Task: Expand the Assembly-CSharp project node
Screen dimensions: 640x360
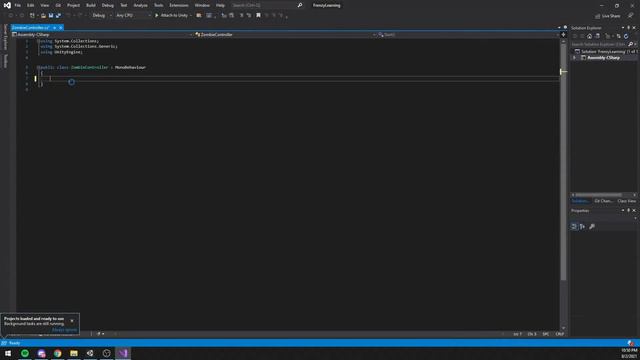Action: coord(574,58)
